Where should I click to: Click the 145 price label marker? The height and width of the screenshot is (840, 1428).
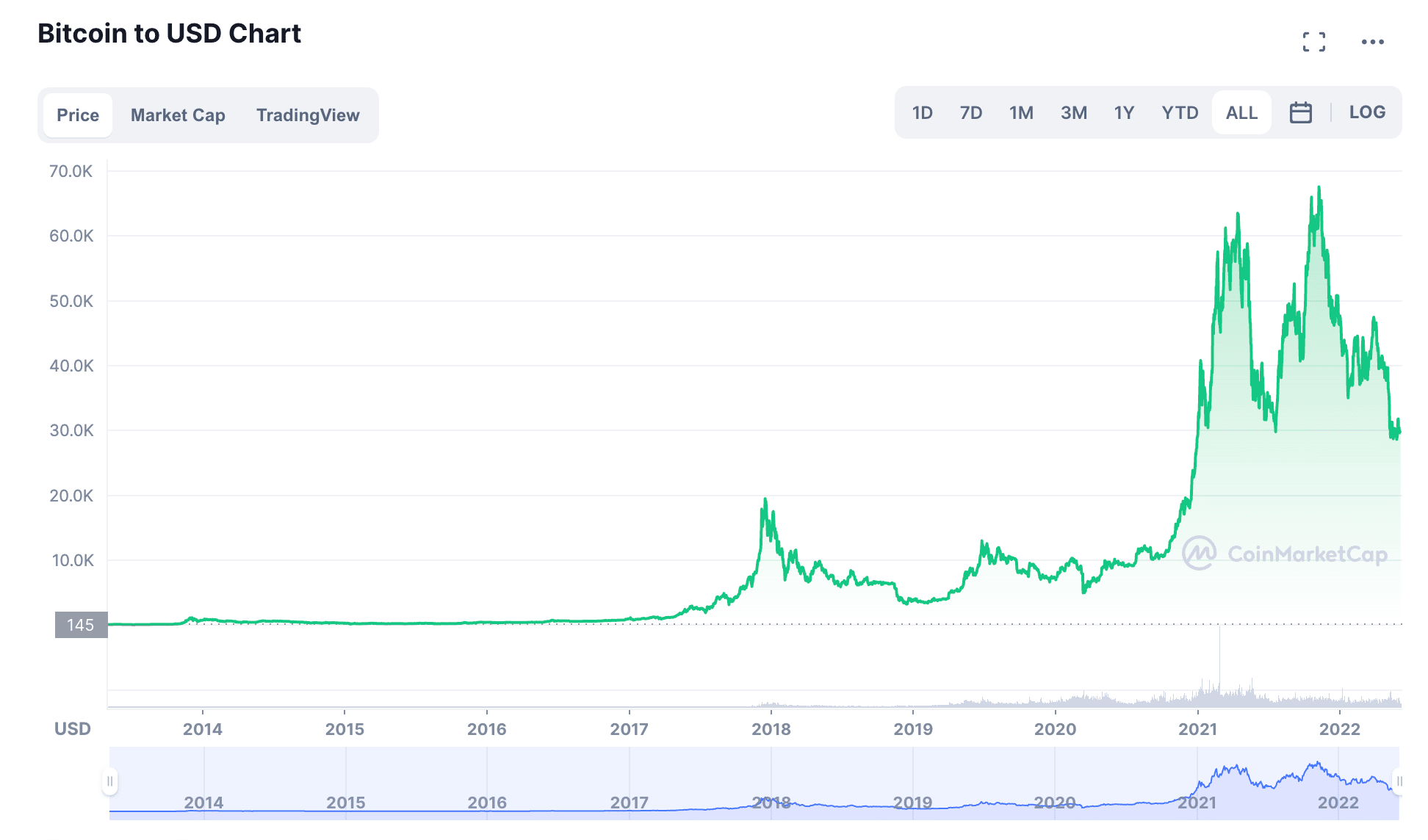click(x=81, y=625)
